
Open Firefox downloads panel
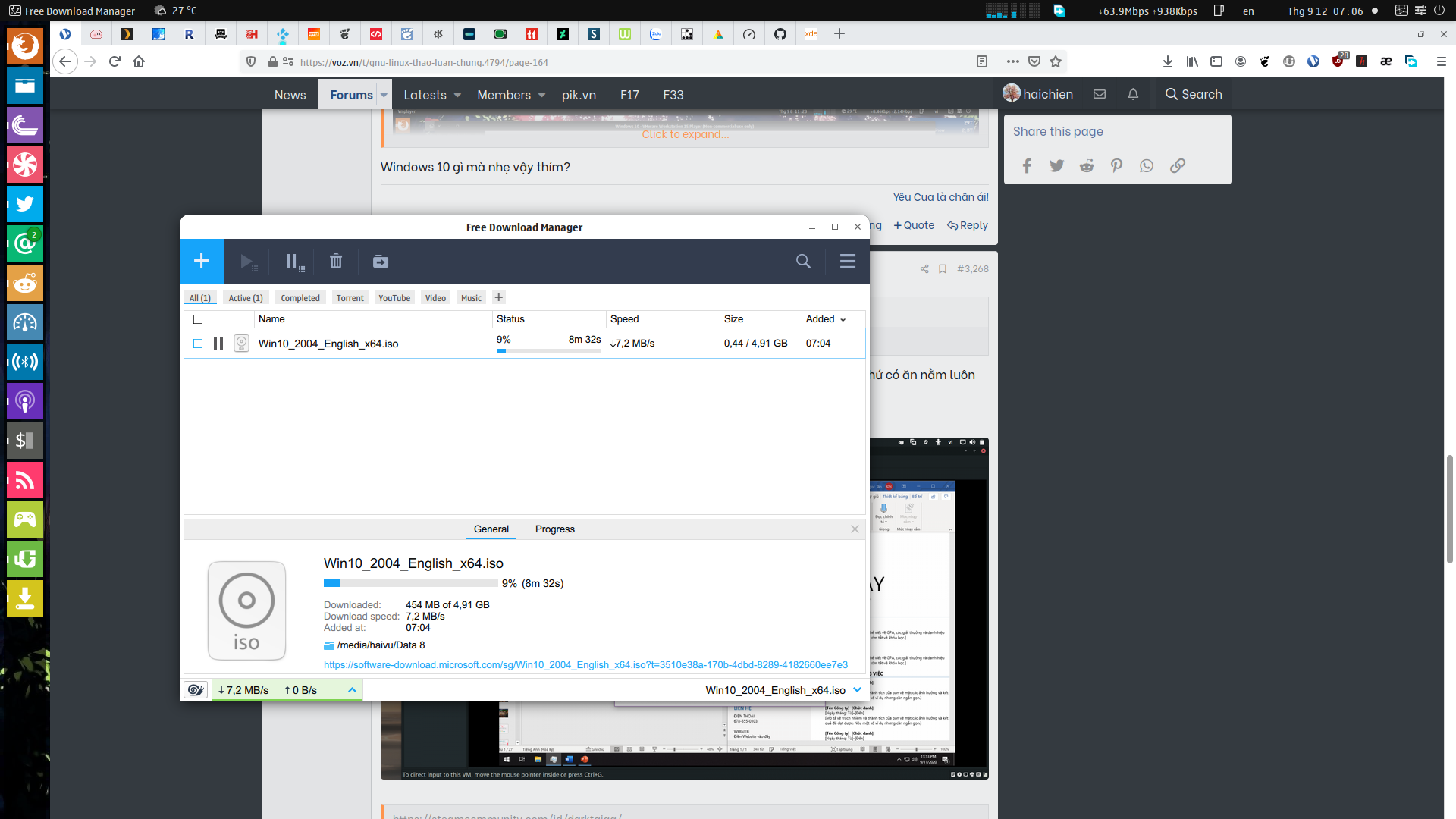click(1168, 62)
